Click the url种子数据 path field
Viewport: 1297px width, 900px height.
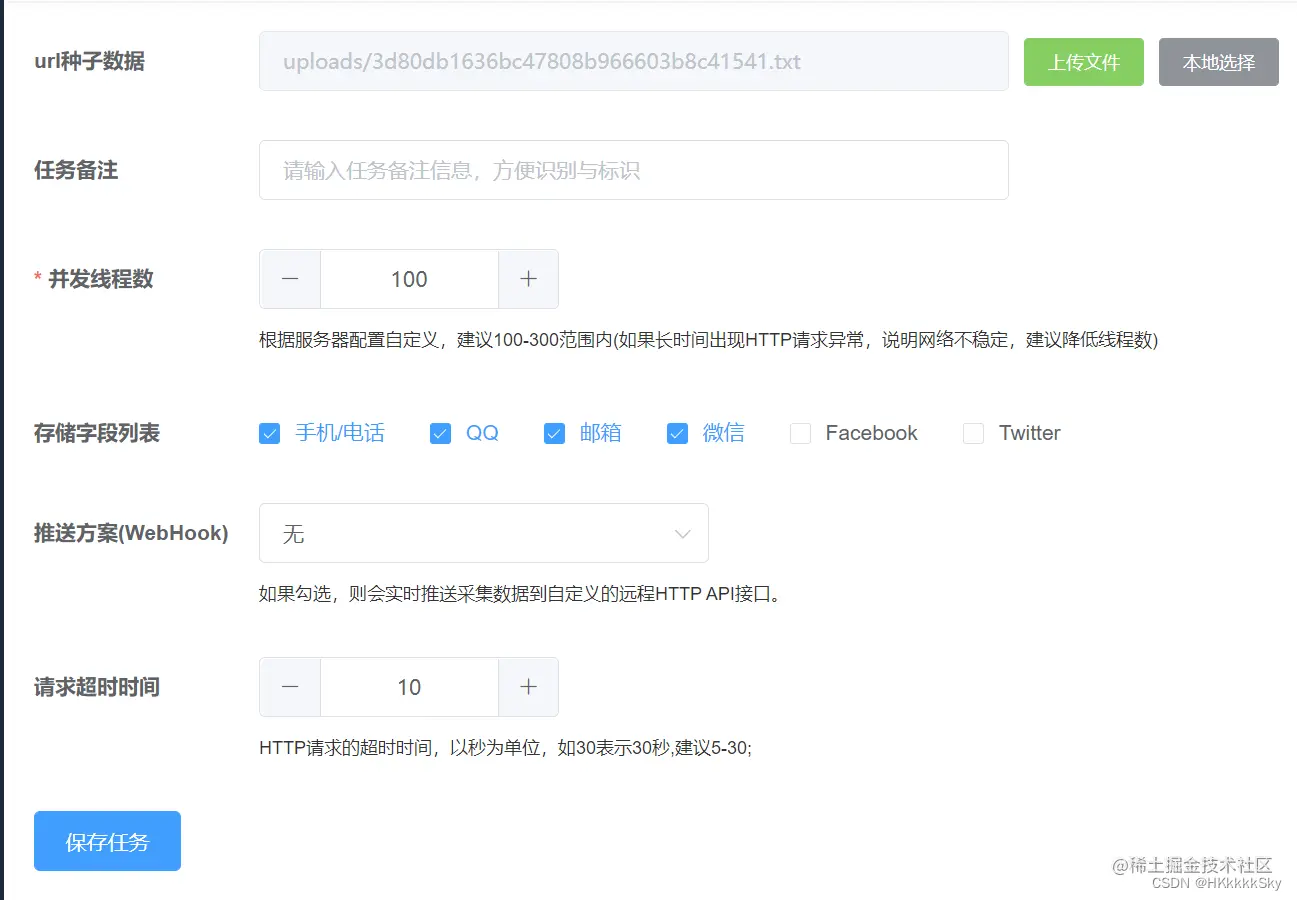click(633, 61)
